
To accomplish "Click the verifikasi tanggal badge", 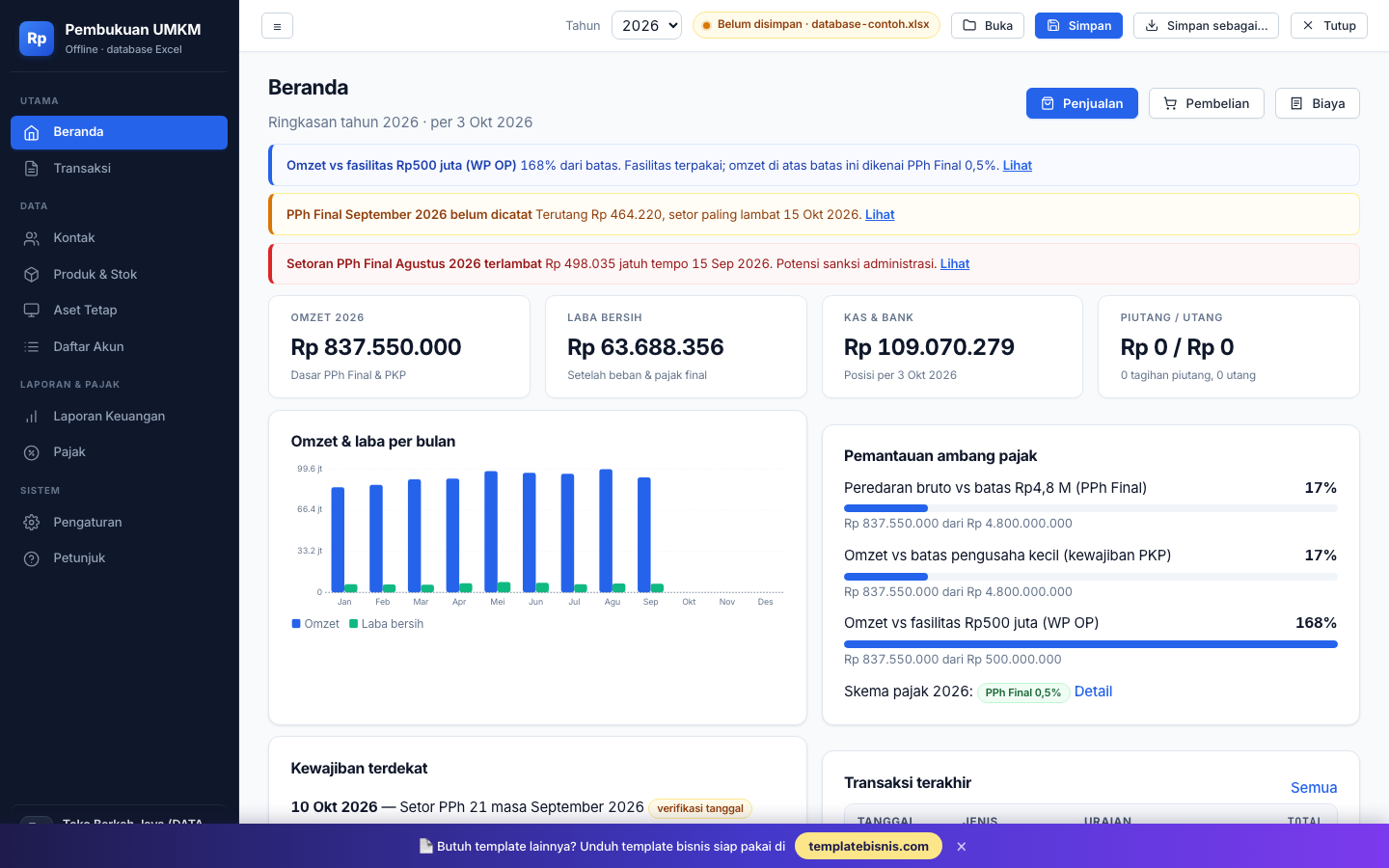I will click(700, 808).
